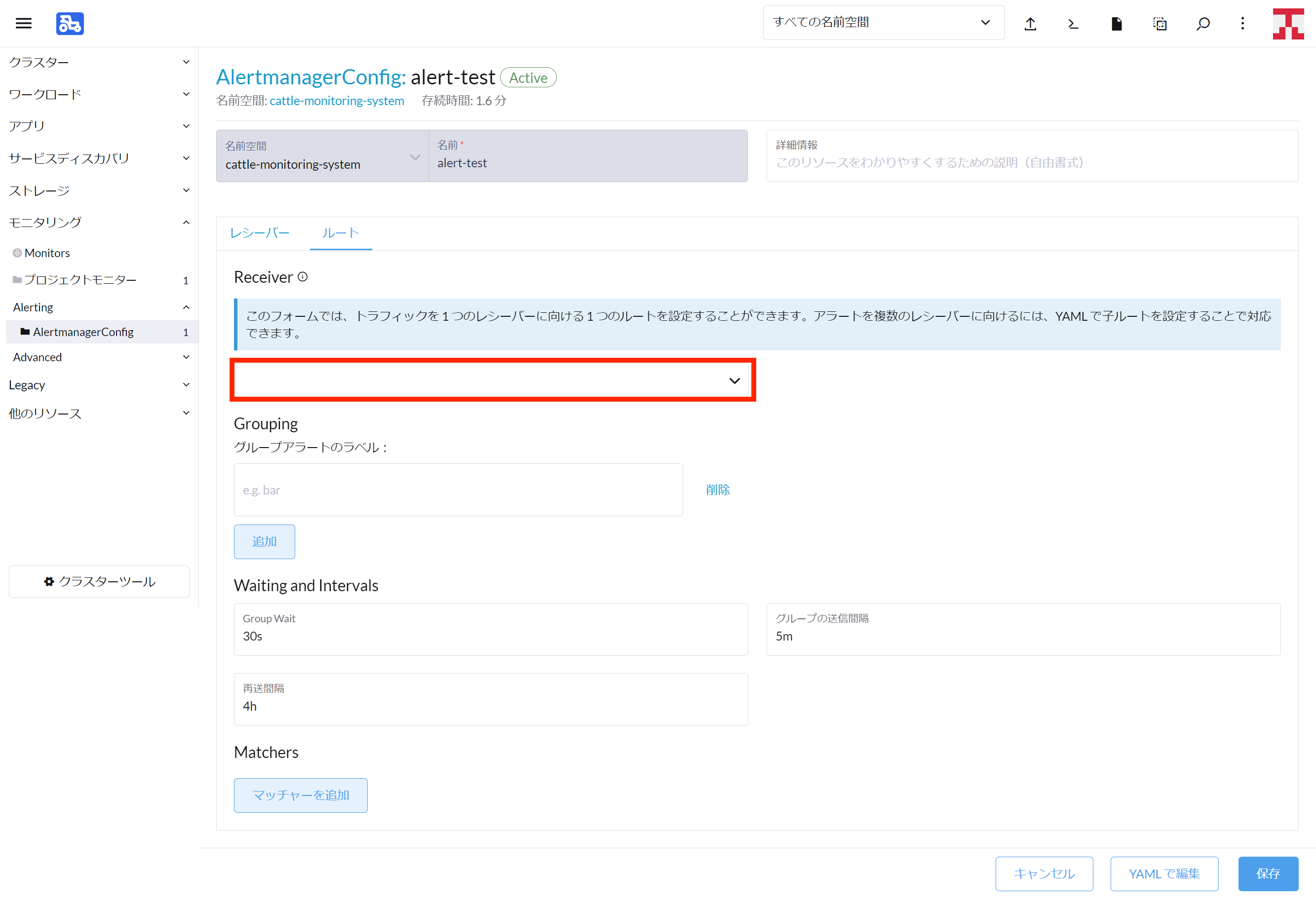This screenshot has width=1316, height=907.
Task: Collapse the Alerting sidebar group
Action: tap(99, 307)
